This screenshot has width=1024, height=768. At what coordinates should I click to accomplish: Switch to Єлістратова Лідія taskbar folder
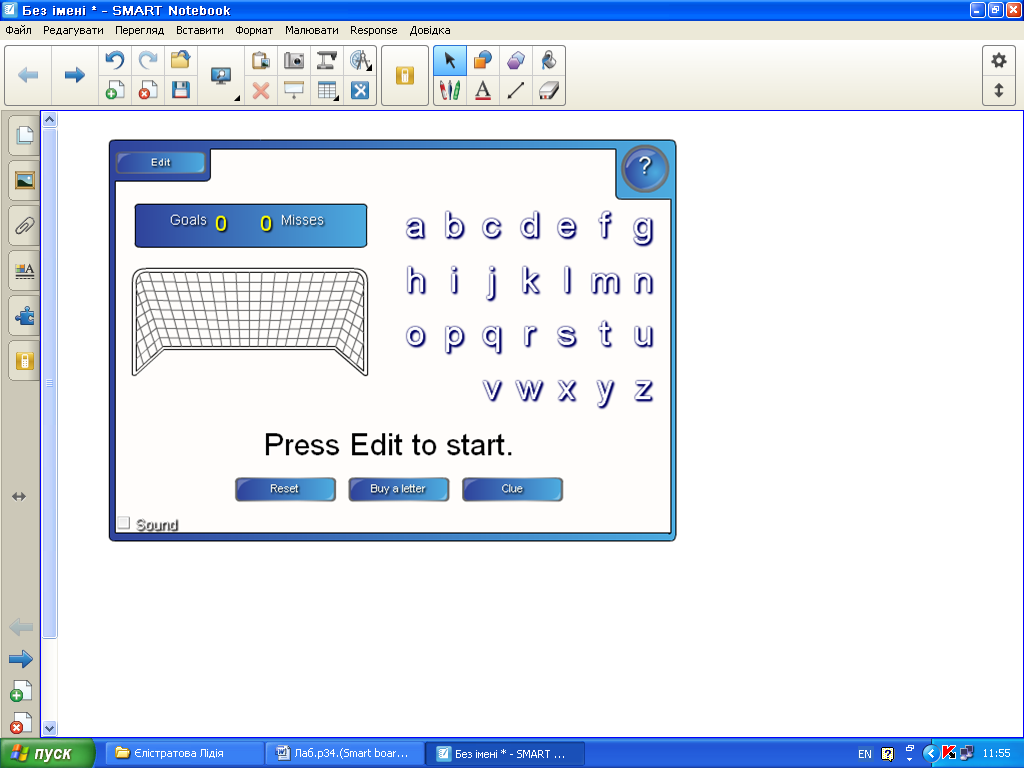(x=184, y=754)
